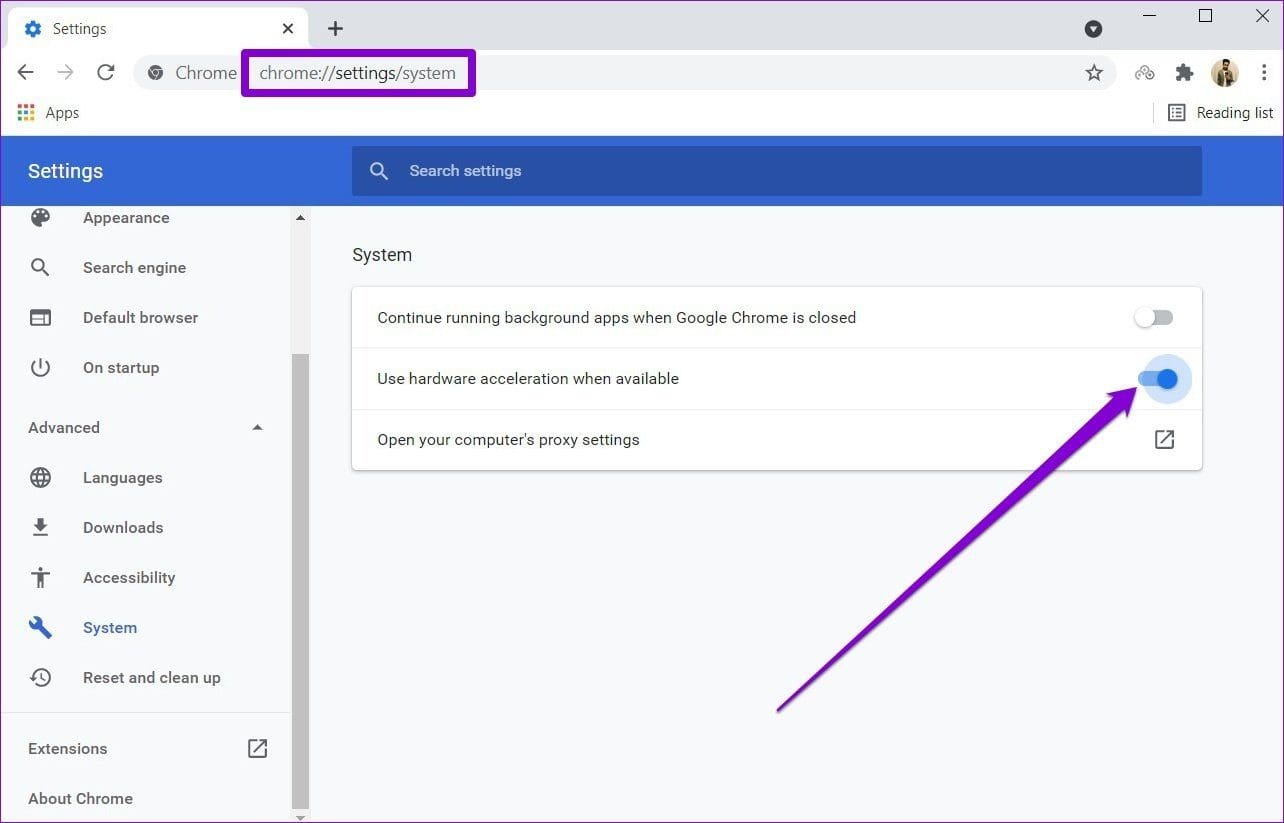Open Languages settings section
This screenshot has height=823, width=1284.
pos(122,478)
